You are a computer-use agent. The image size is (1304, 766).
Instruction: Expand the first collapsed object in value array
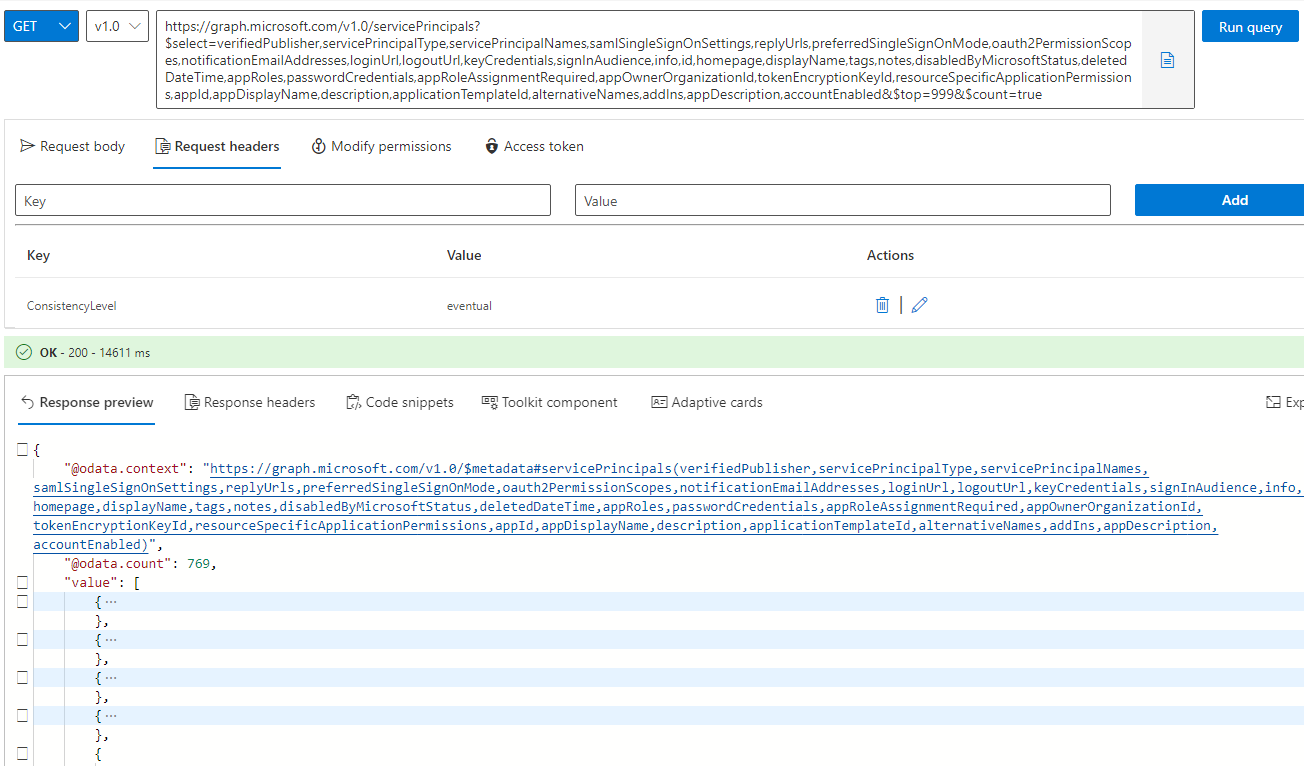tap(22, 601)
